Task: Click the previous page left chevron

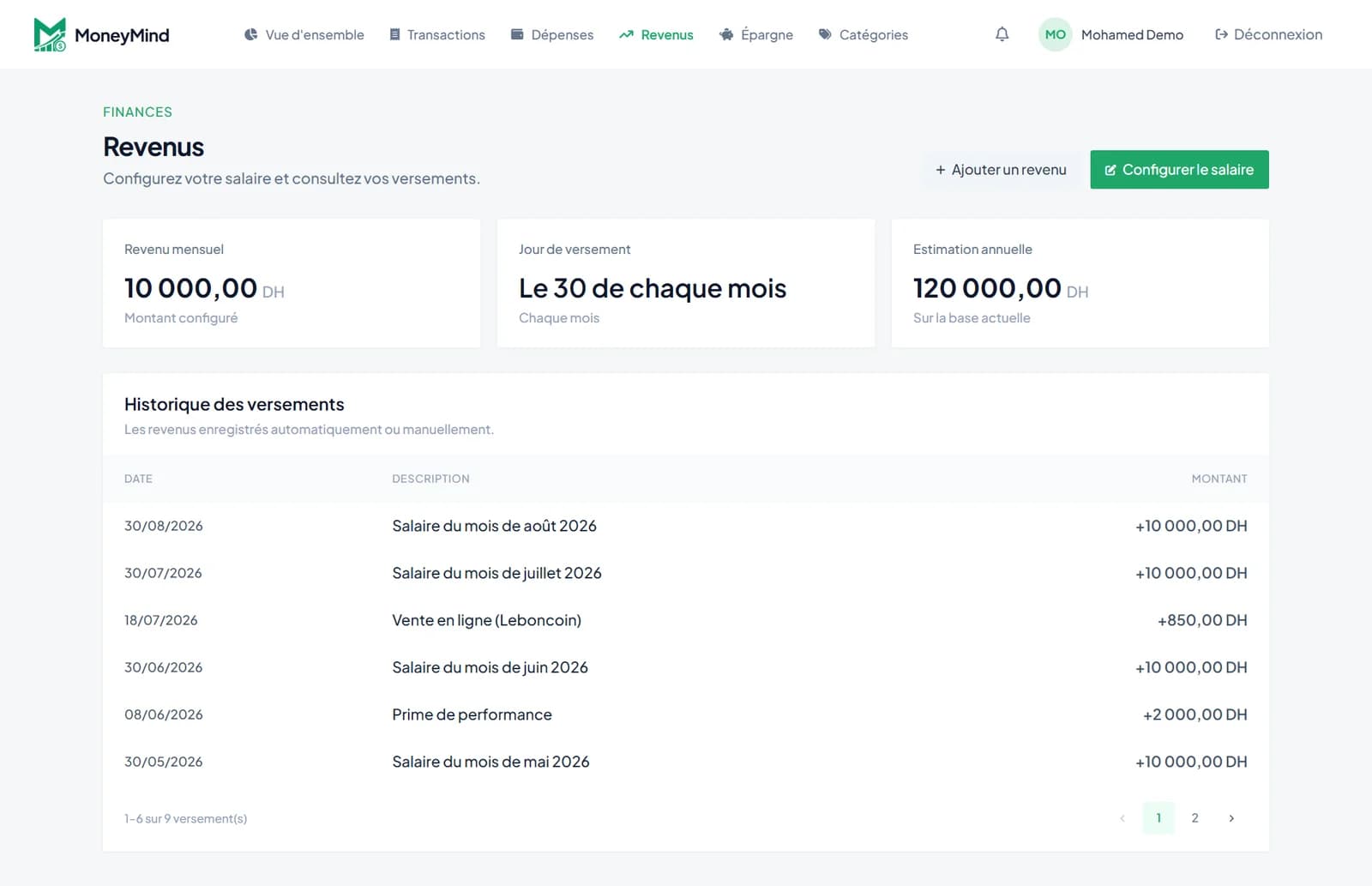Action: point(1122,818)
